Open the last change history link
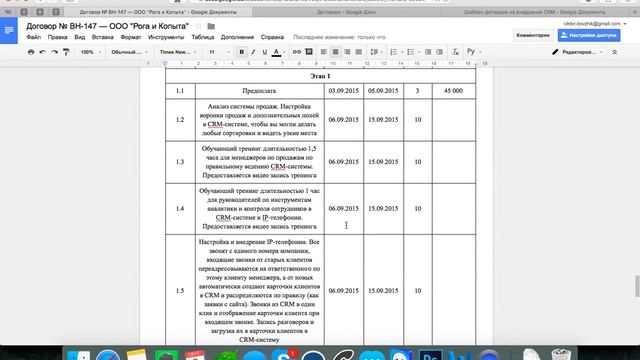Image resolution: width=640 pixels, height=360 pixels. tap(339, 37)
